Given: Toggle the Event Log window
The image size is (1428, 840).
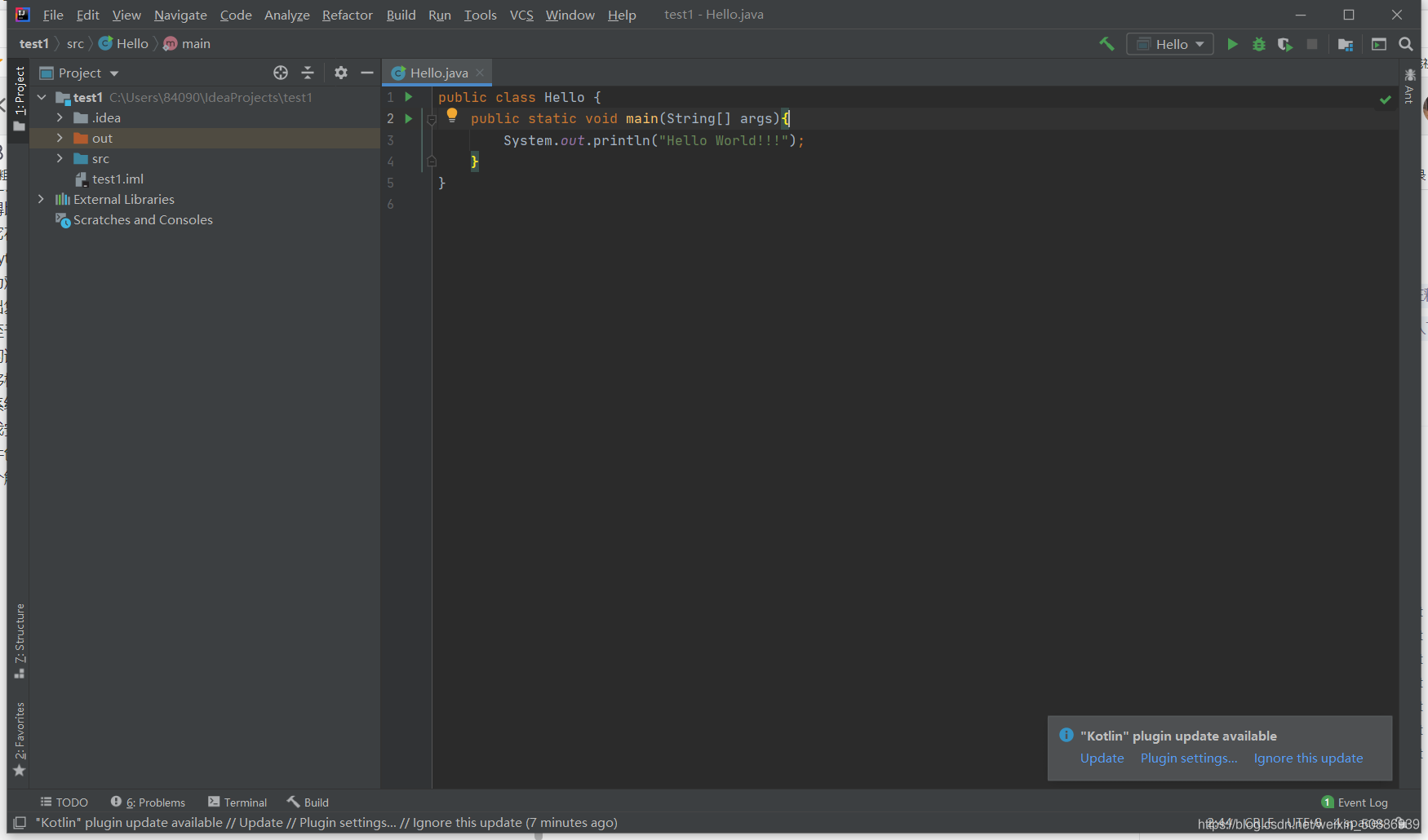Looking at the screenshot, I should [1355, 802].
